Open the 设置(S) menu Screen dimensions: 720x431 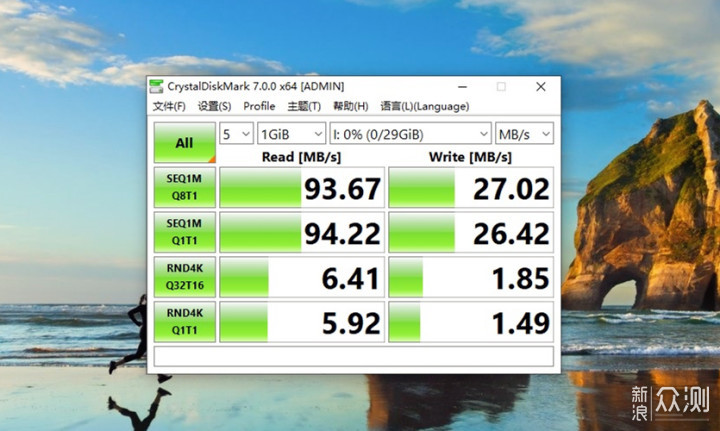click(x=214, y=106)
